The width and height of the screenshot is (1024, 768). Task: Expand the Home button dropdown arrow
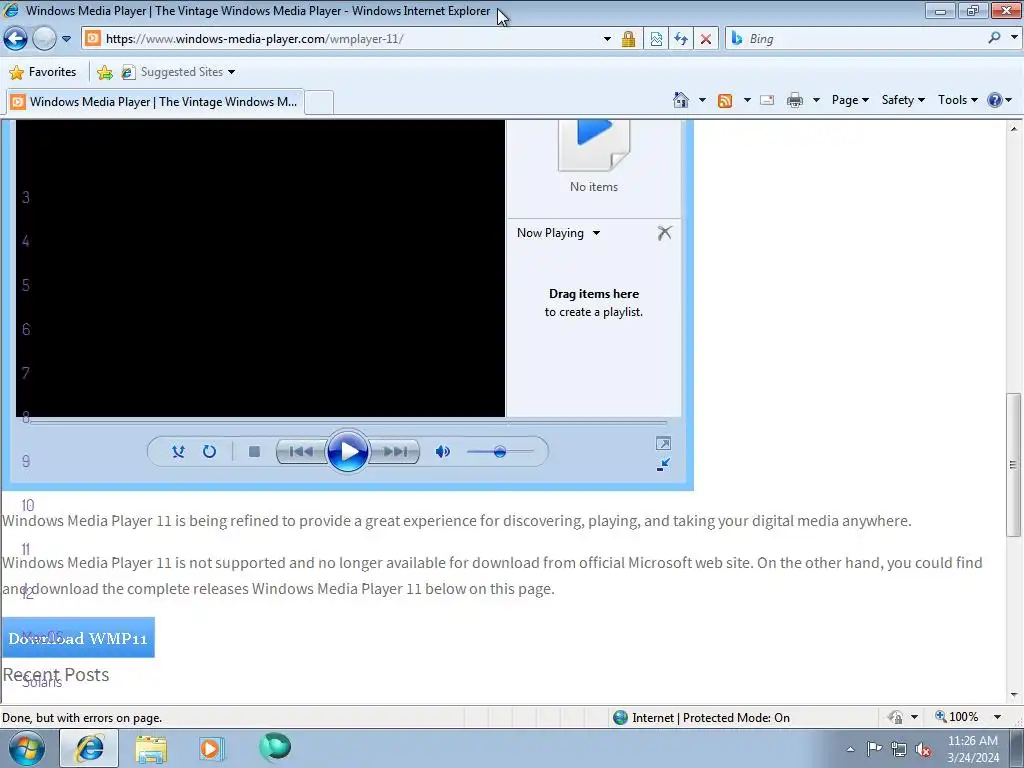tap(702, 100)
